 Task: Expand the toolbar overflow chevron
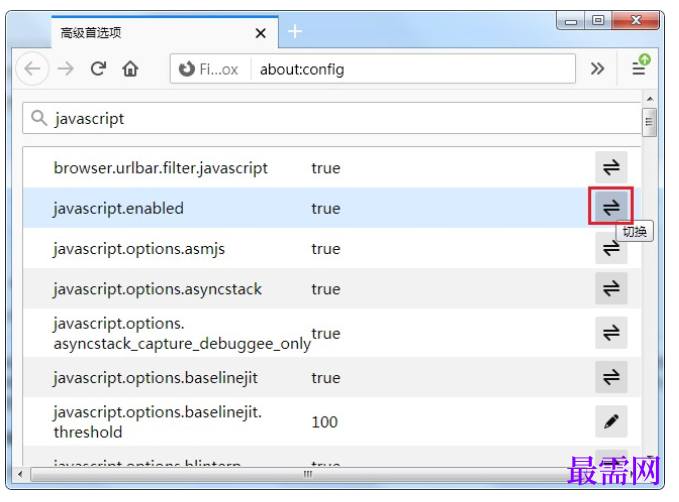(x=597, y=68)
